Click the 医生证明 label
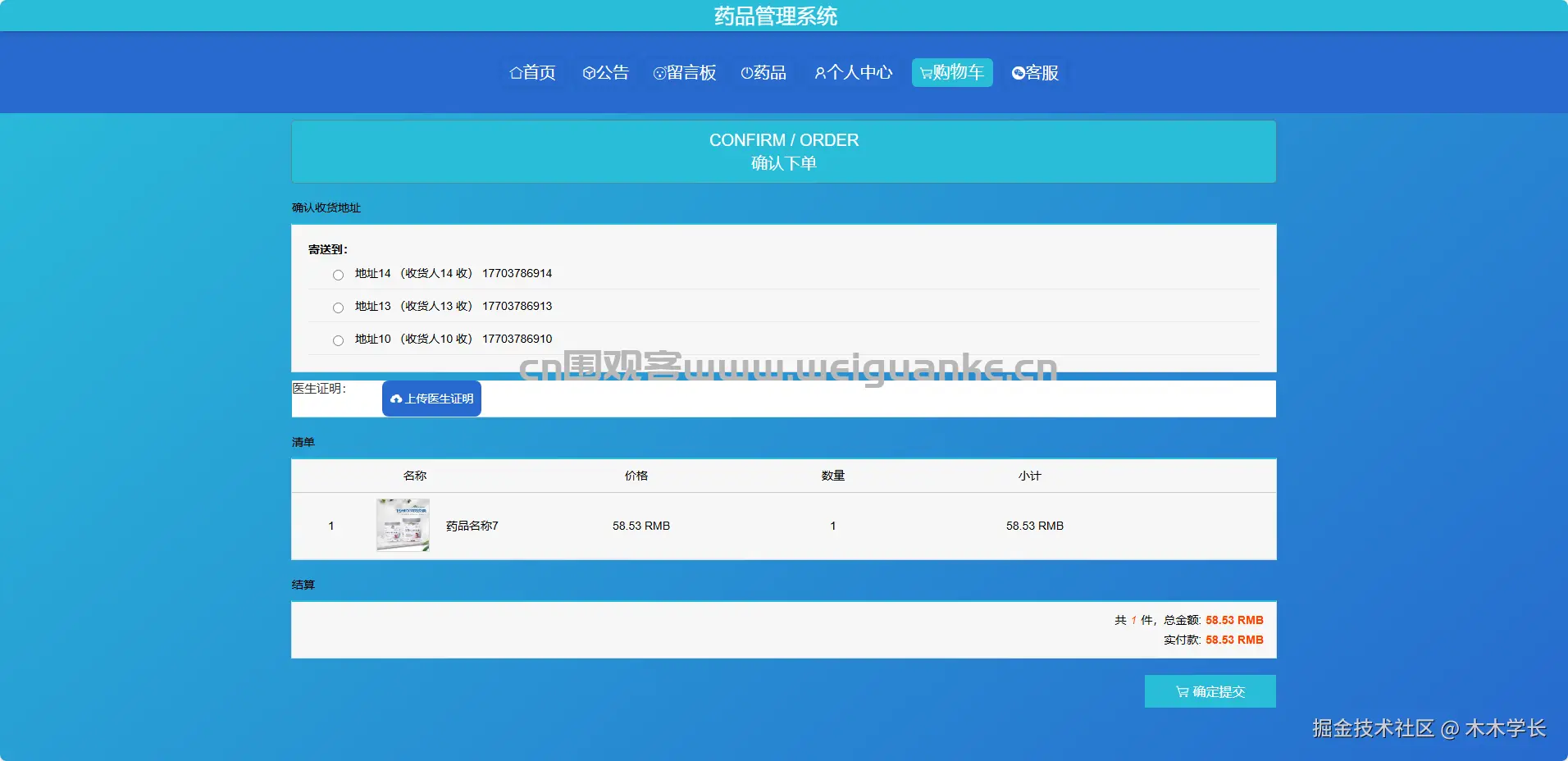 [x=320, y=389]
